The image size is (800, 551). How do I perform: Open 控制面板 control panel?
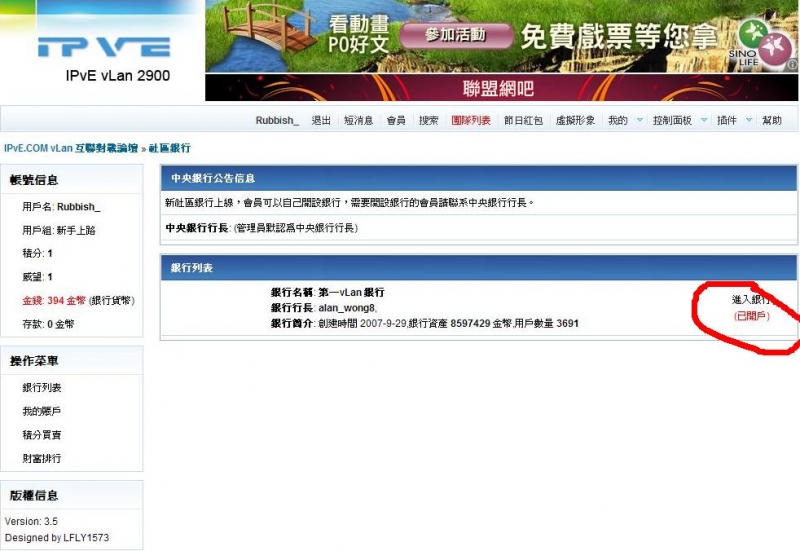pyautogui.click(x=672, y=120)
